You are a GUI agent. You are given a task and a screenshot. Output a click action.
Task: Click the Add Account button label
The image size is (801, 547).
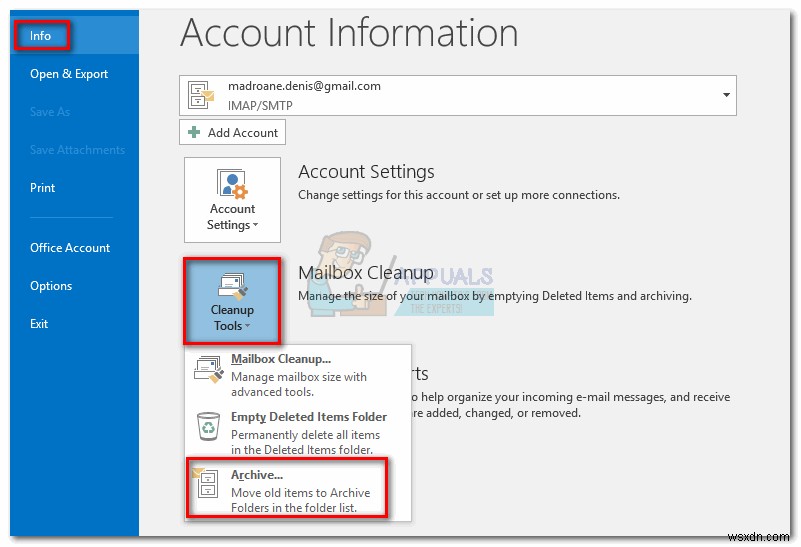243,133
